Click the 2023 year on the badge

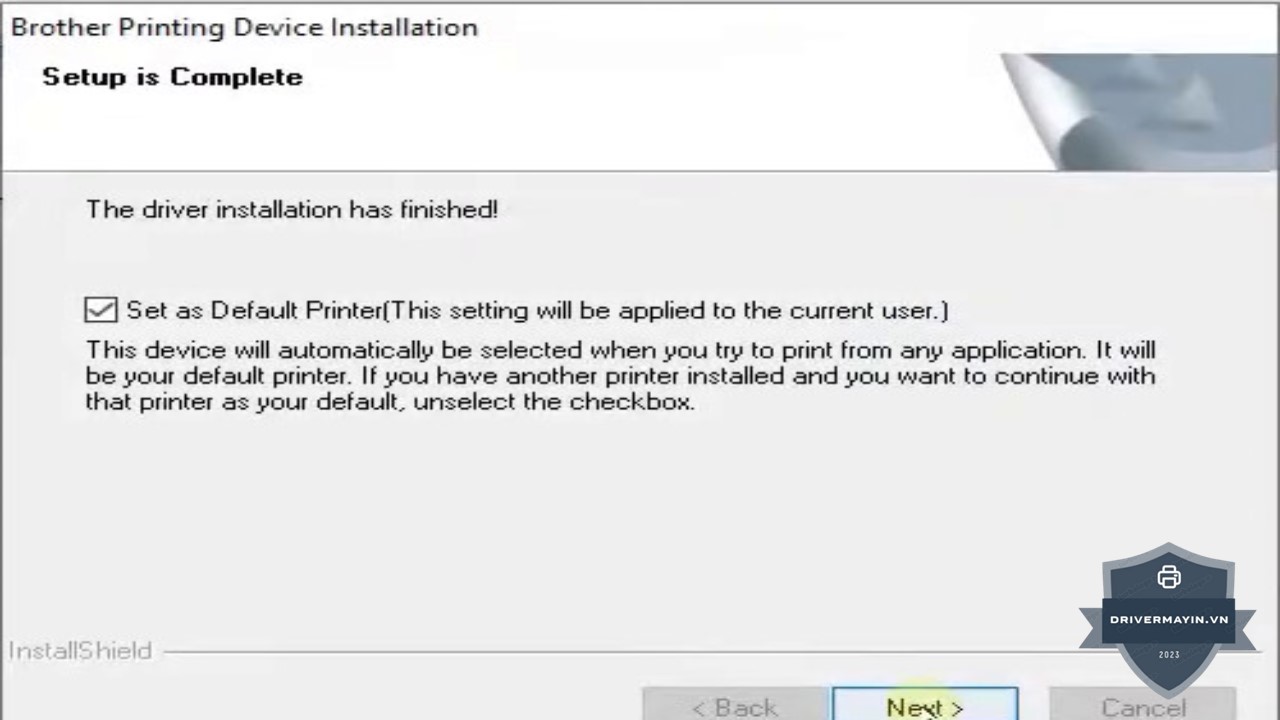[1168, 655]
